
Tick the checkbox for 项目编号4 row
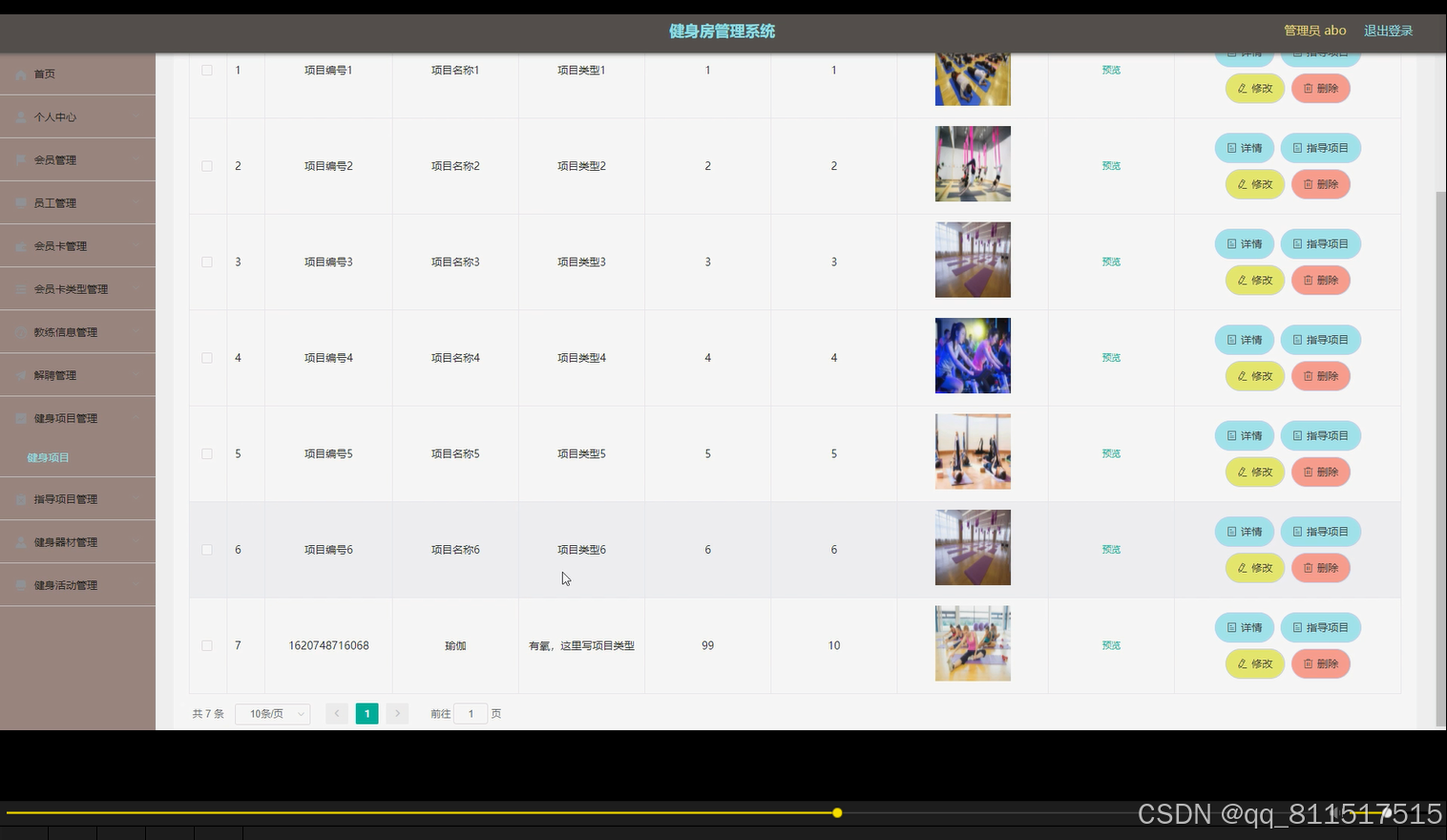click(207, 358)
